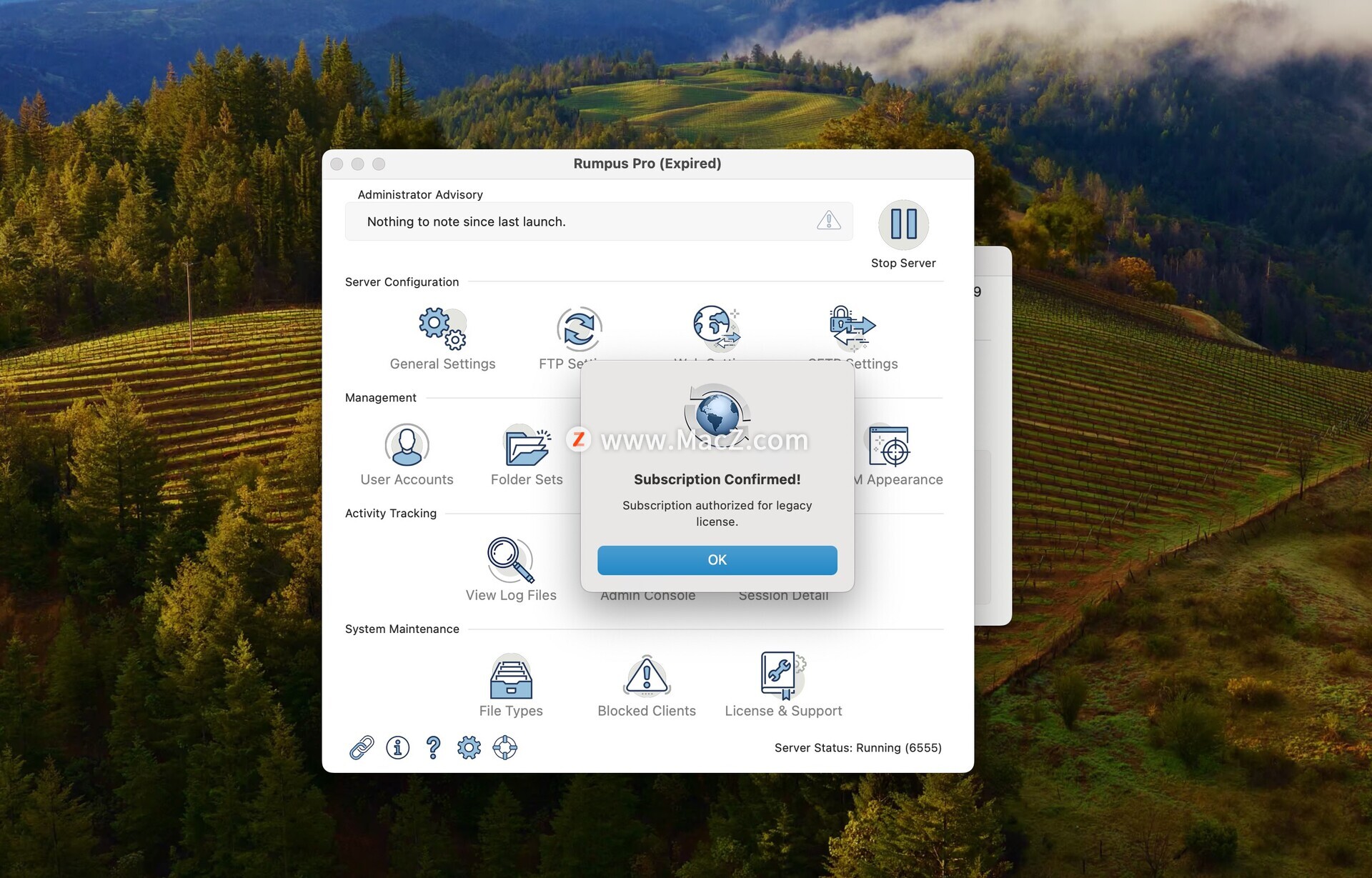Click OK in the Subscription Confirmed dialog
This screenshot has height=878, width=1372.
pos(717,560)
